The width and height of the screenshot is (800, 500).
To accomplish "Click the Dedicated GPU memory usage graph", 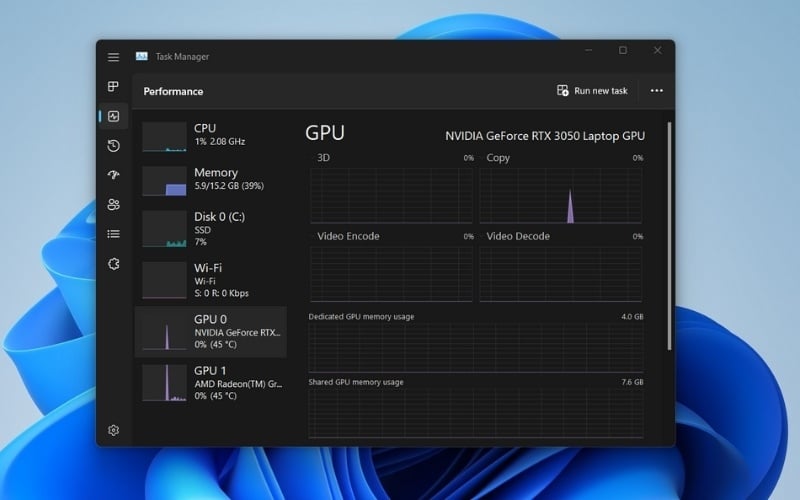I will pos(476,347).
